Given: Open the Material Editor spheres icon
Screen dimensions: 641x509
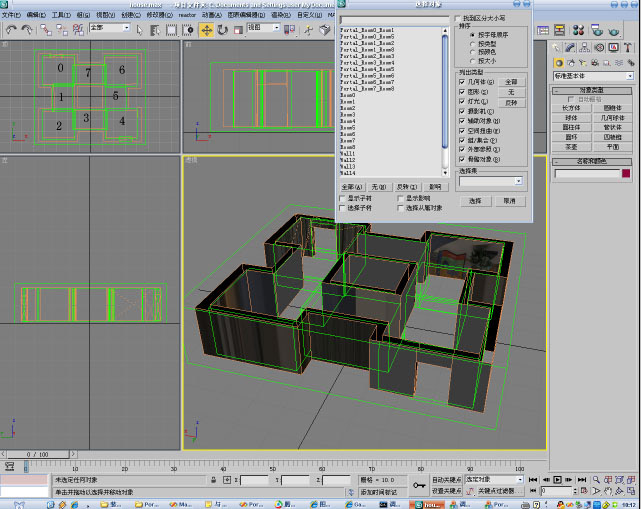Looking at the screenshot, I should click(x=578, y=30).
